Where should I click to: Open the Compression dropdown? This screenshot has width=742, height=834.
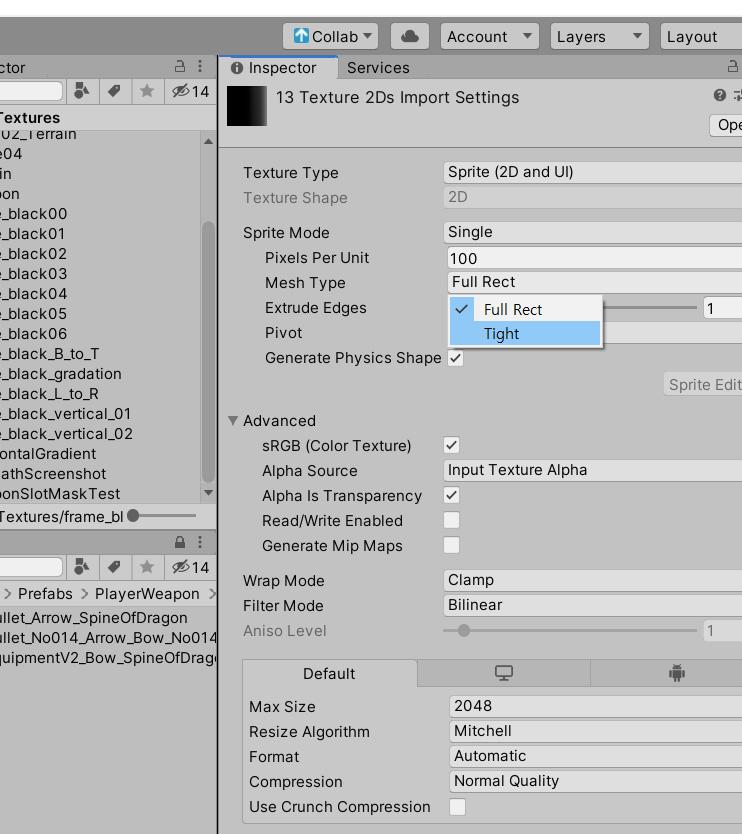coord(595,781)
